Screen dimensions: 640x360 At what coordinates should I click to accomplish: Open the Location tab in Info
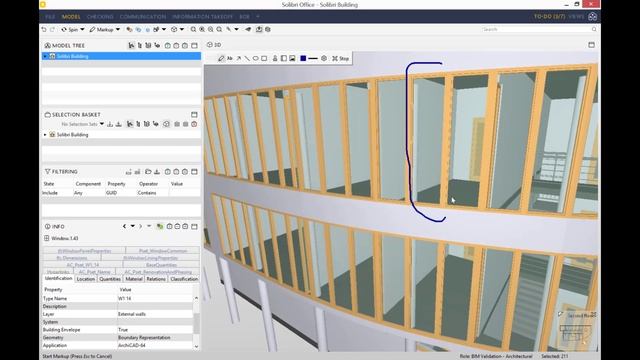pos(86,279)
